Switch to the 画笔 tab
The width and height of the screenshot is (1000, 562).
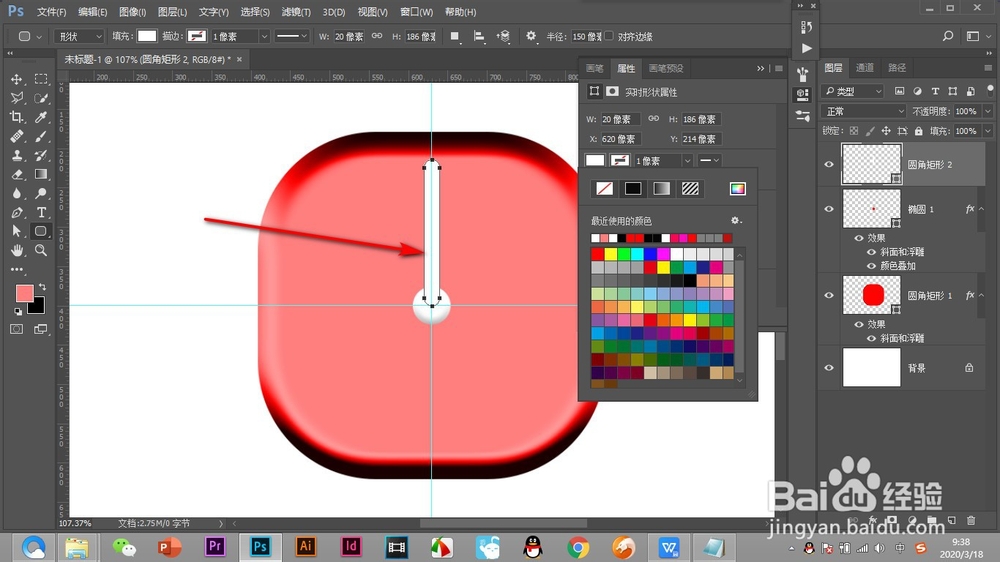point(594,68)
